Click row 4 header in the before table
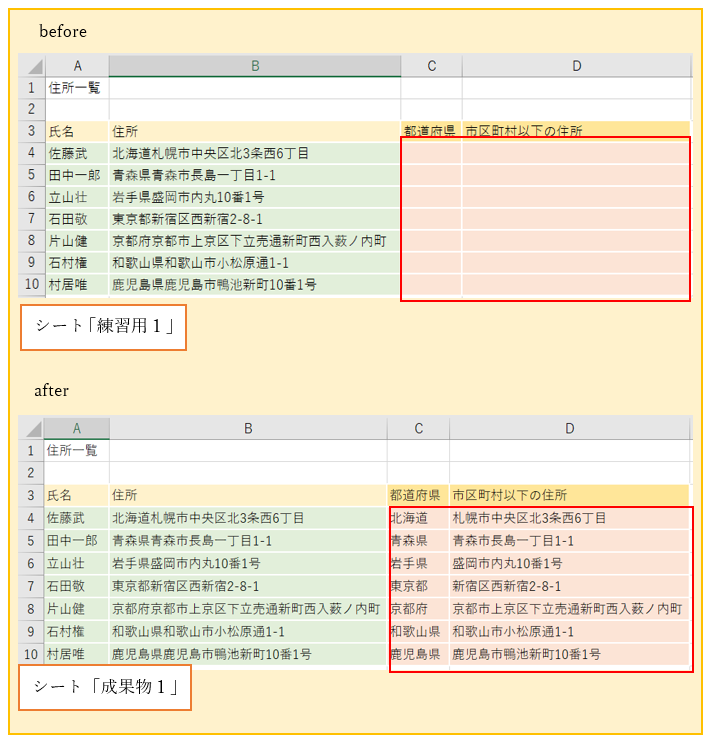This screenshot has height=743, width=712. (32, 153)
